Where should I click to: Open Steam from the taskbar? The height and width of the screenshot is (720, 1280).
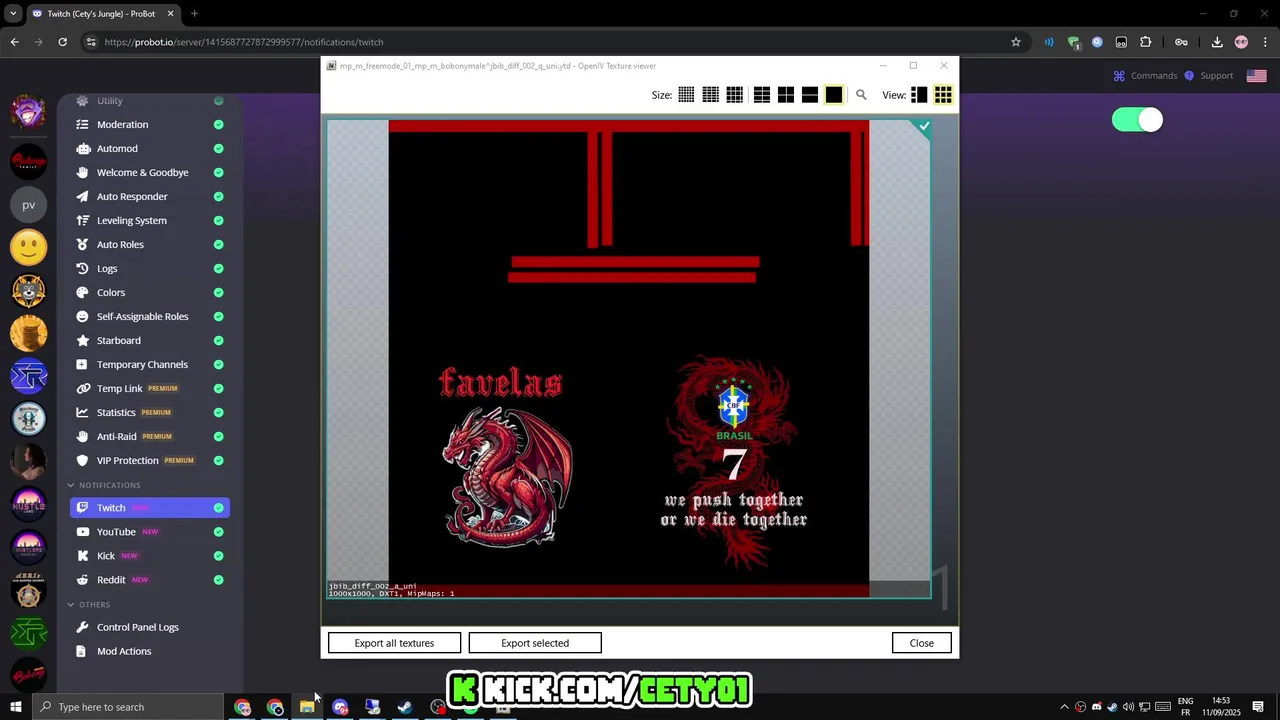[x=405, y=707]
